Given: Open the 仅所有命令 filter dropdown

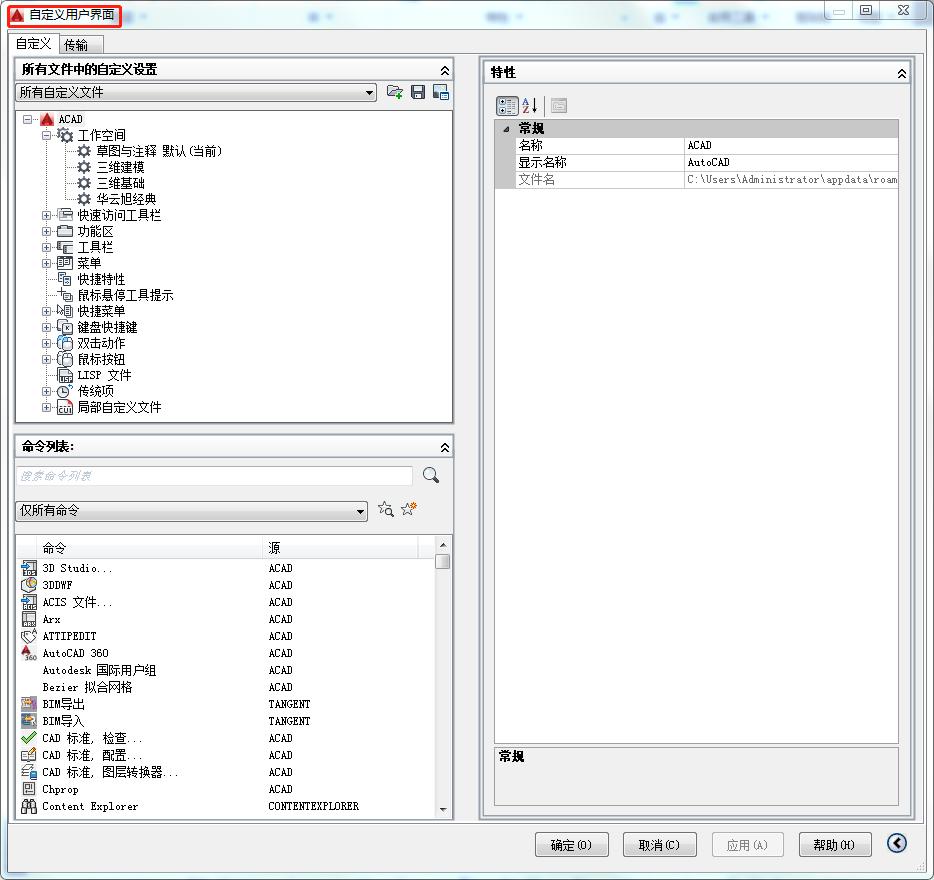Looking at the screenshot, I should 363,511.
